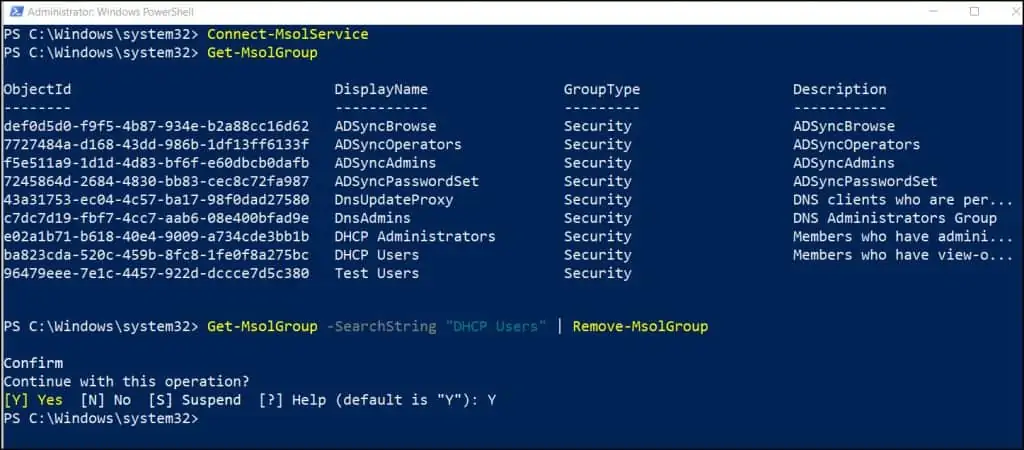This screenshot has width=1024, height=450.
Task: Click DHCP Users in the DisplayName column
Action: point(376,255)
